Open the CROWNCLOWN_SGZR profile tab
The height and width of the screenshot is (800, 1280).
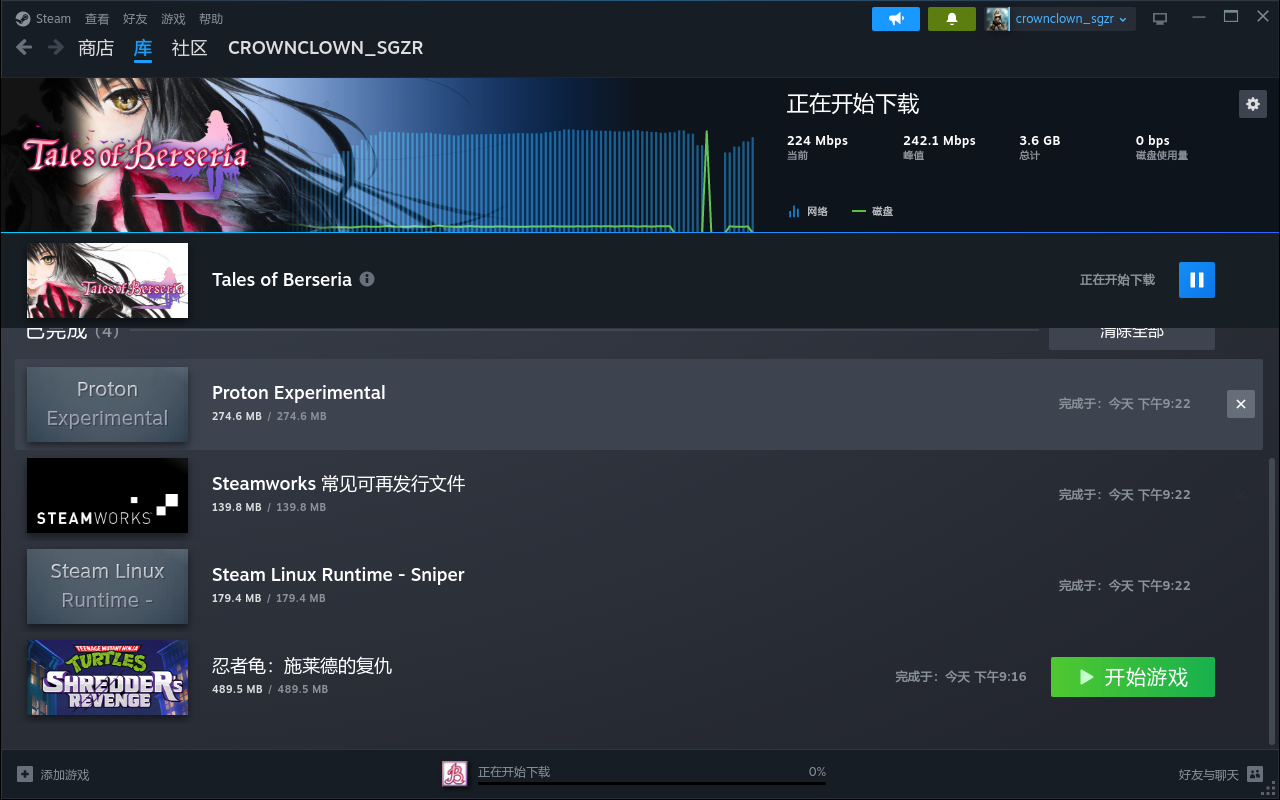click(326, 48)
